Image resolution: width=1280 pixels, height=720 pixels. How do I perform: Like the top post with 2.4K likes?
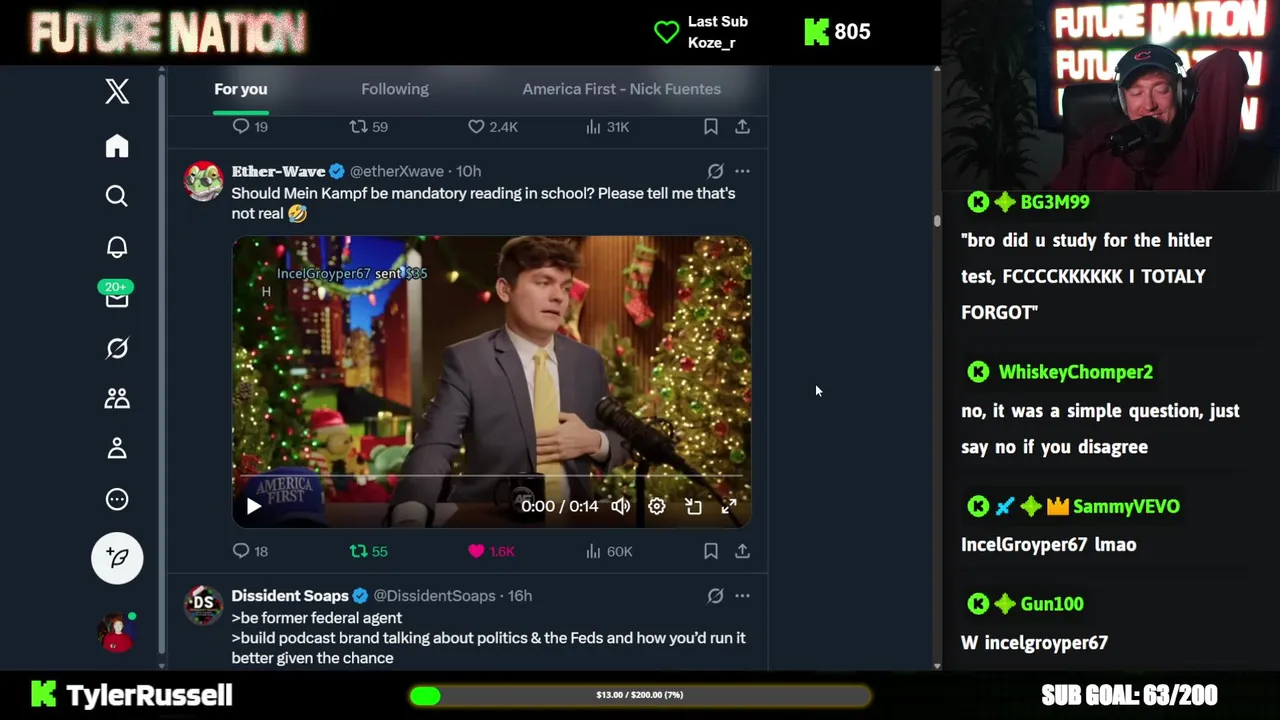(x=493, y=127)
